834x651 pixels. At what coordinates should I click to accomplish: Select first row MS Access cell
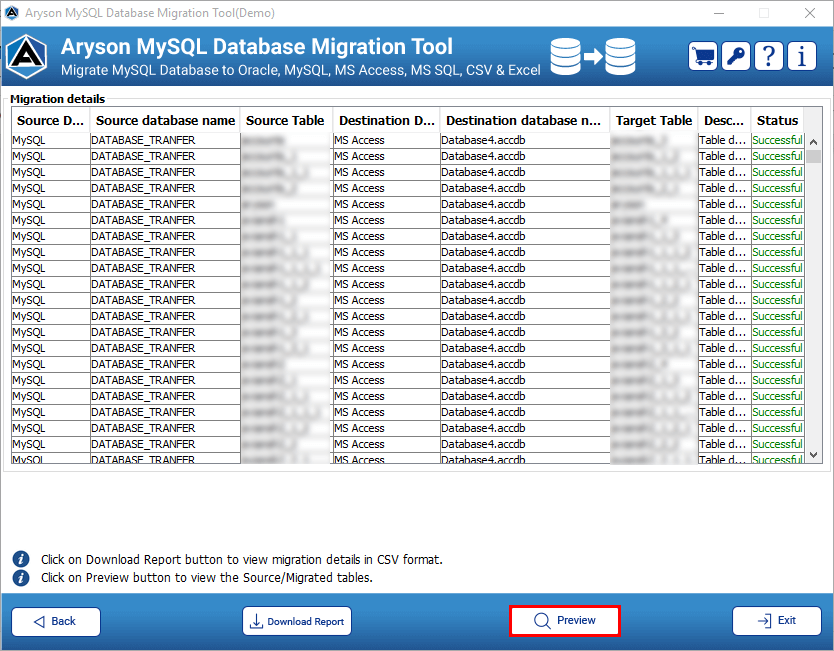[x=387, y=140]
